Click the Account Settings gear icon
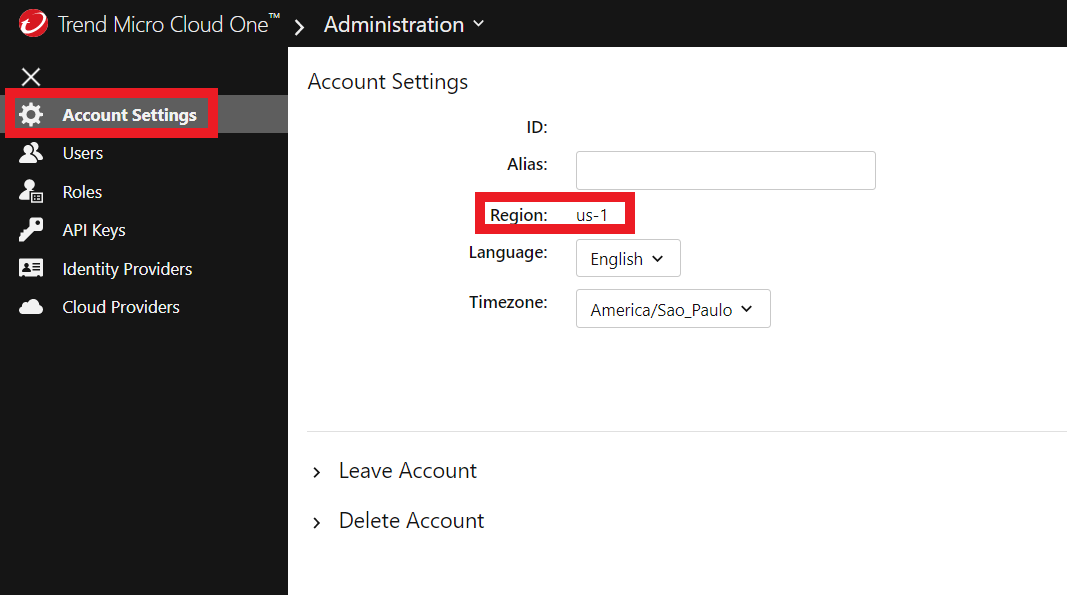 coord(31,114)
